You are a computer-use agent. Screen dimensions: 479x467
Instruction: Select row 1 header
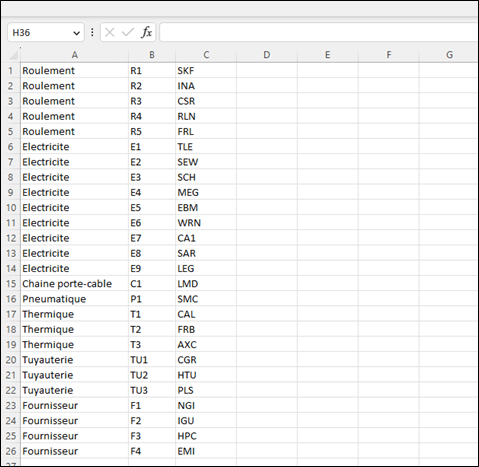click(x=11, y=71)
